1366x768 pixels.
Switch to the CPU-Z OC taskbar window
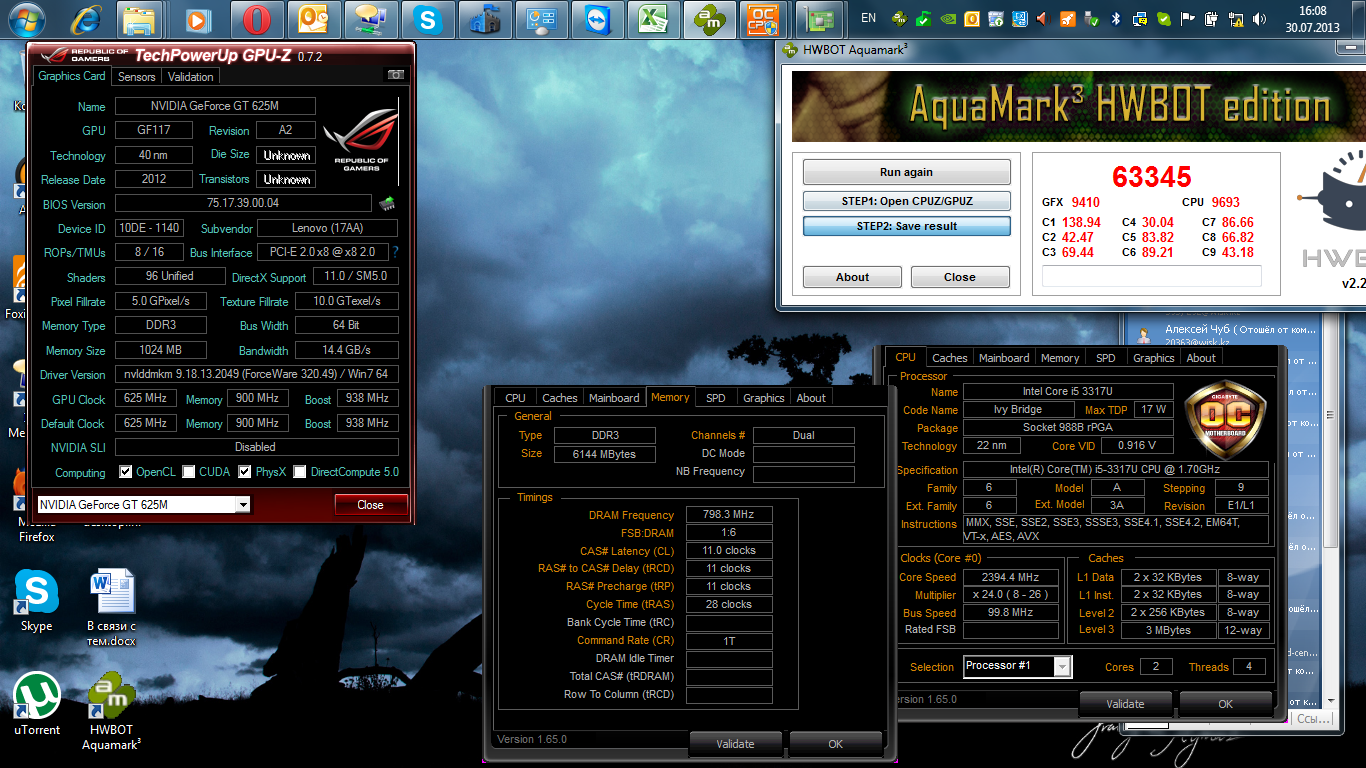coord(764,19)
